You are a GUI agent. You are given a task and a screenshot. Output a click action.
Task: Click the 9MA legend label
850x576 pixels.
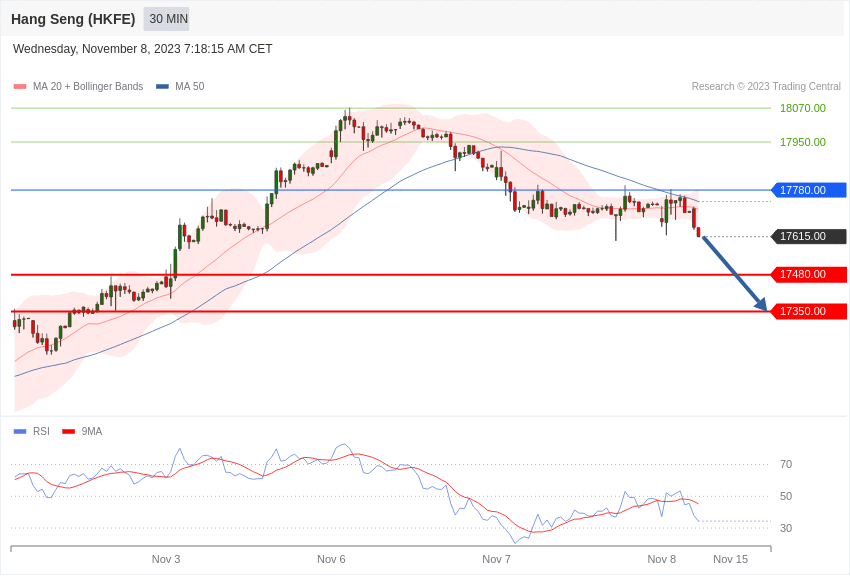click(92, 431)
